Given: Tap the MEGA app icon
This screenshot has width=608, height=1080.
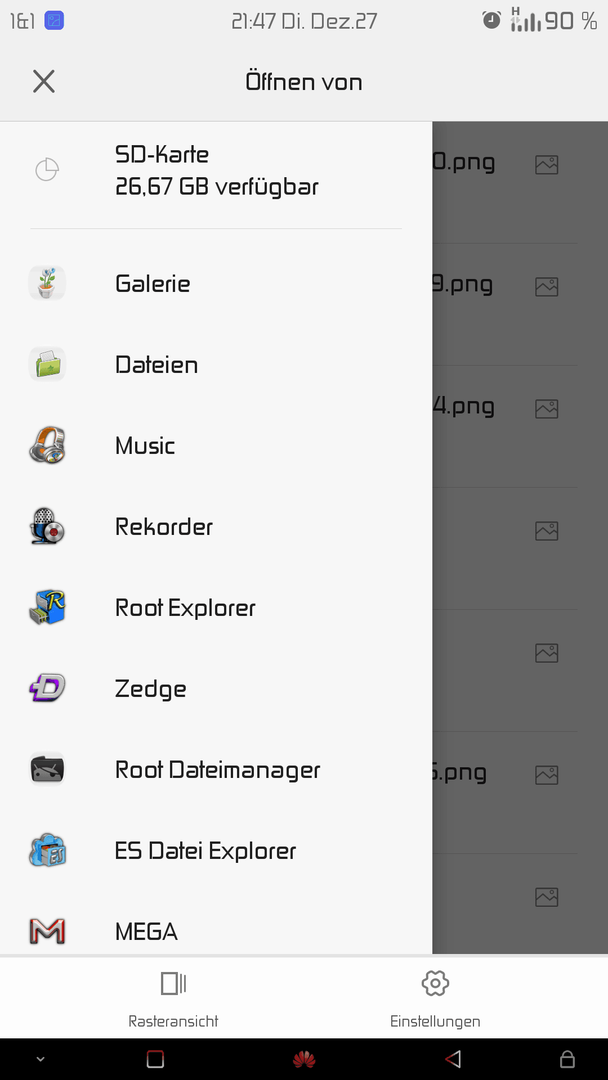Looking at the screenshot, I should (x=47, y=931).
